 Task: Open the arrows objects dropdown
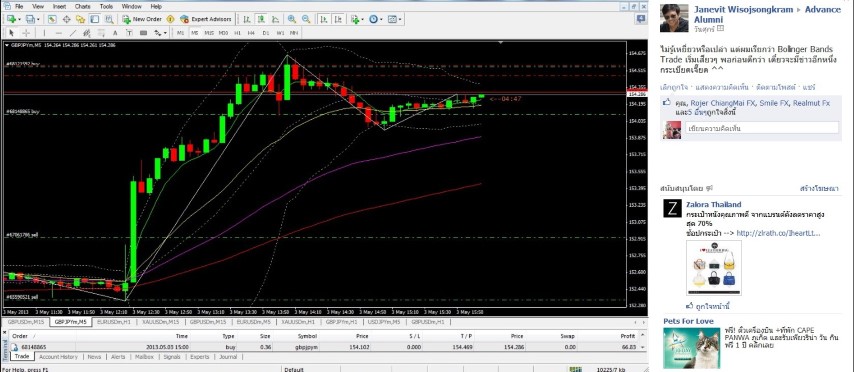point(166,33)
